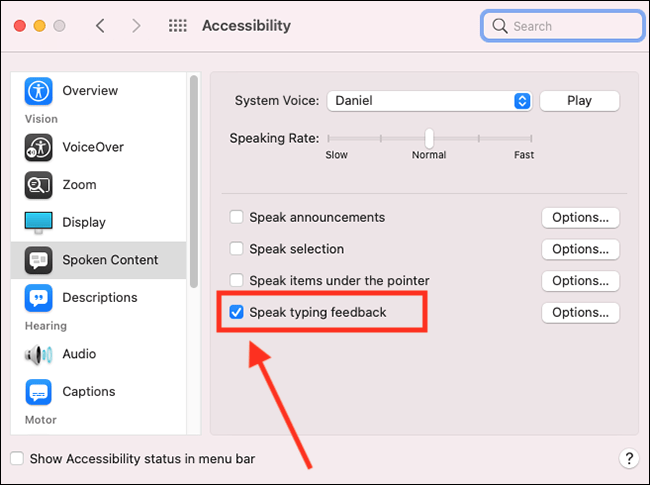Open the System Voice dropdown
This screenshot has height=485, width=650.
point(429,101)
